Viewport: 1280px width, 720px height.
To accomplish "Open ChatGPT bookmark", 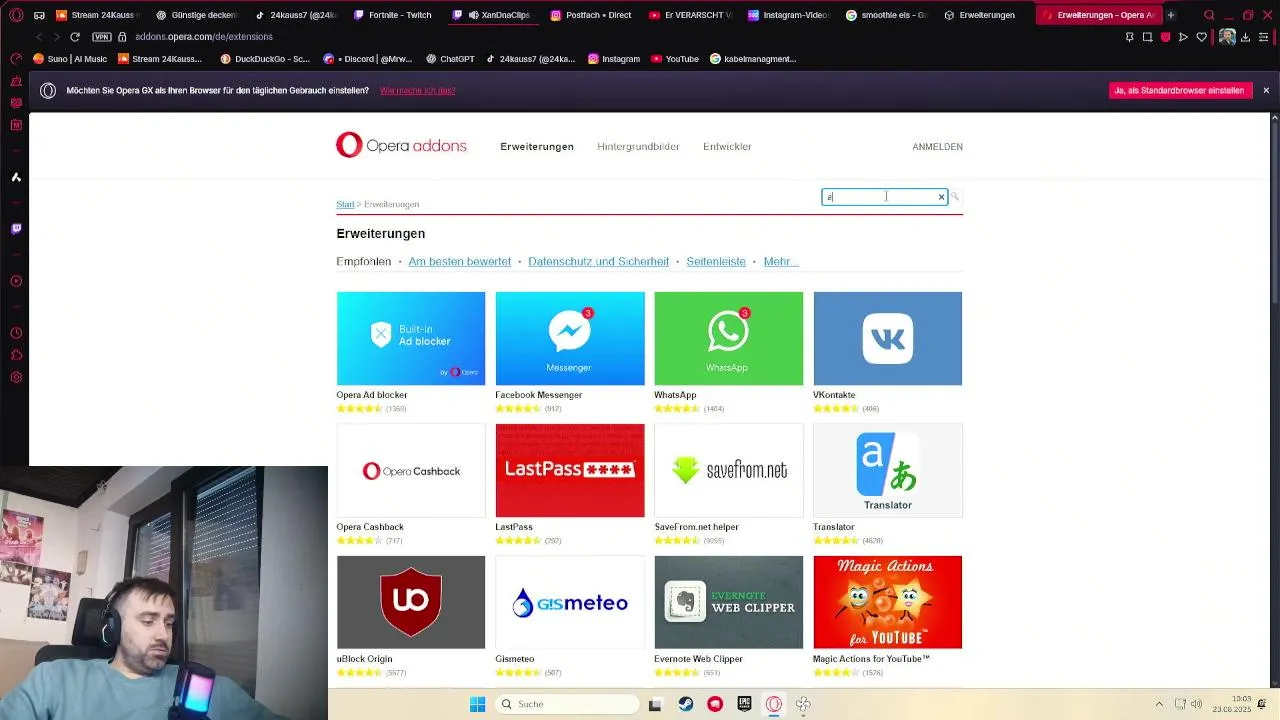I will click(x=450, y=59).
